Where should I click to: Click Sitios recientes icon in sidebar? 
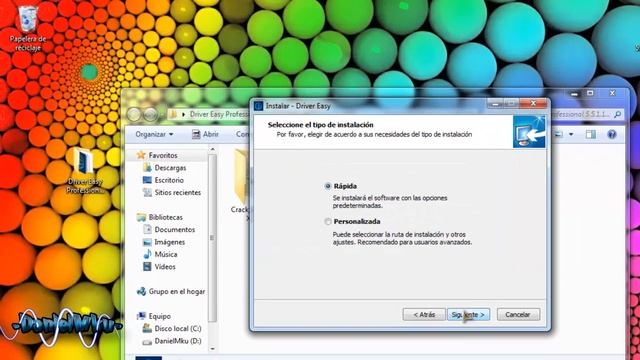click(147, 192)
